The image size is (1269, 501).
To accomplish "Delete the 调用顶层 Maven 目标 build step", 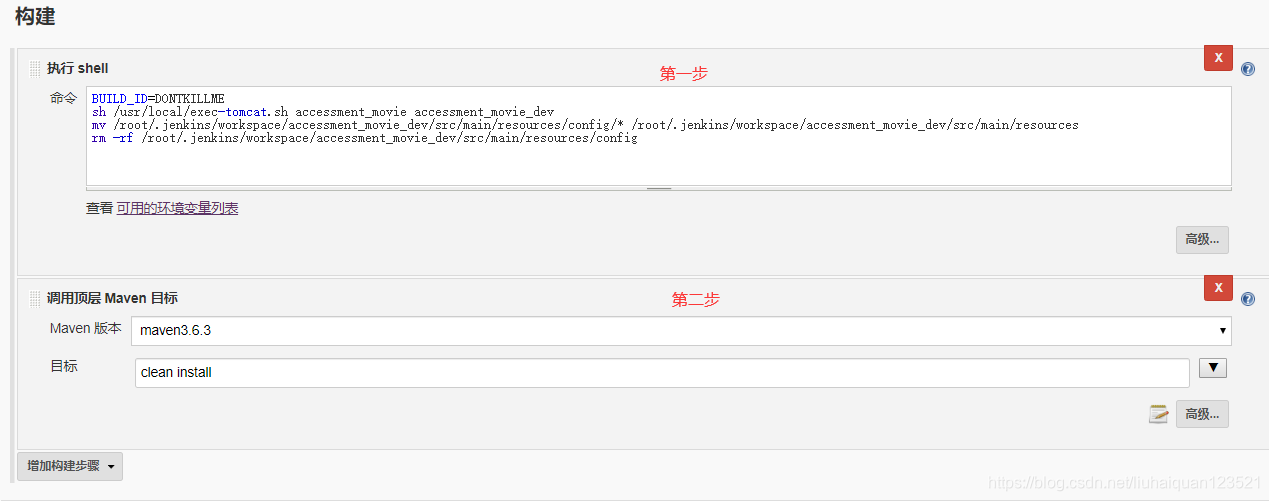I will click(1218, 288).
